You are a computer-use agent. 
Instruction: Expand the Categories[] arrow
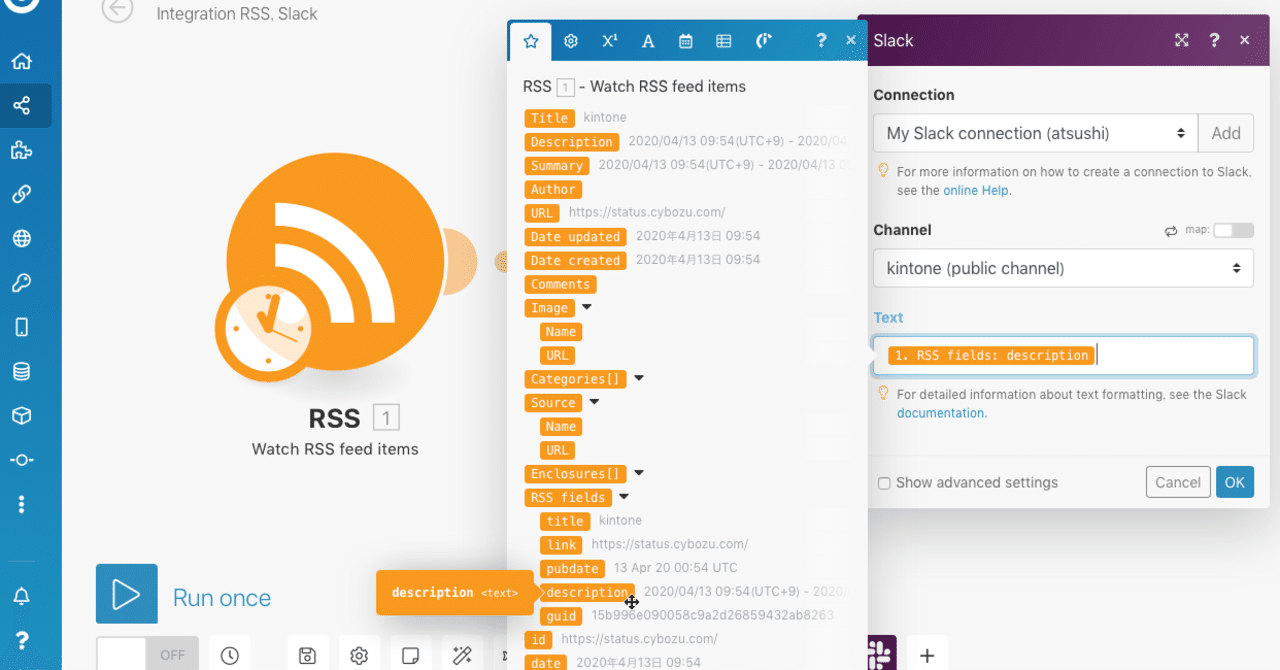(639, 379)
